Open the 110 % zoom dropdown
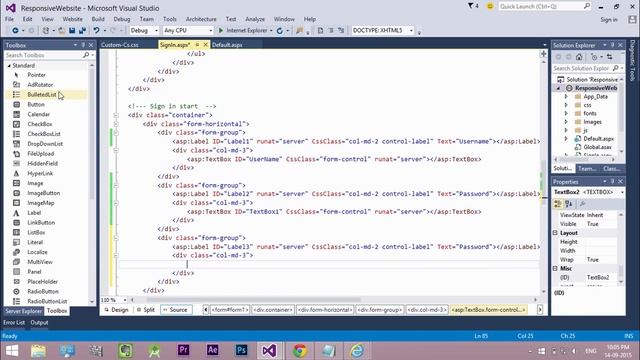The height and width of the screenshot is (360, 640). [124, 300]
